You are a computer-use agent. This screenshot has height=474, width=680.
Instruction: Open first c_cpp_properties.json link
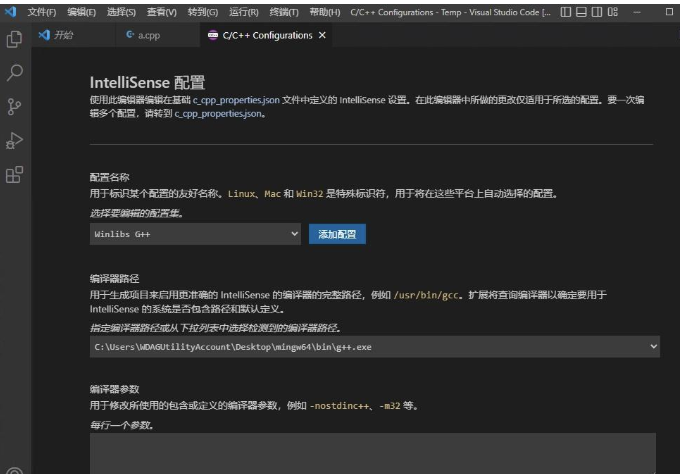(236, 100)
